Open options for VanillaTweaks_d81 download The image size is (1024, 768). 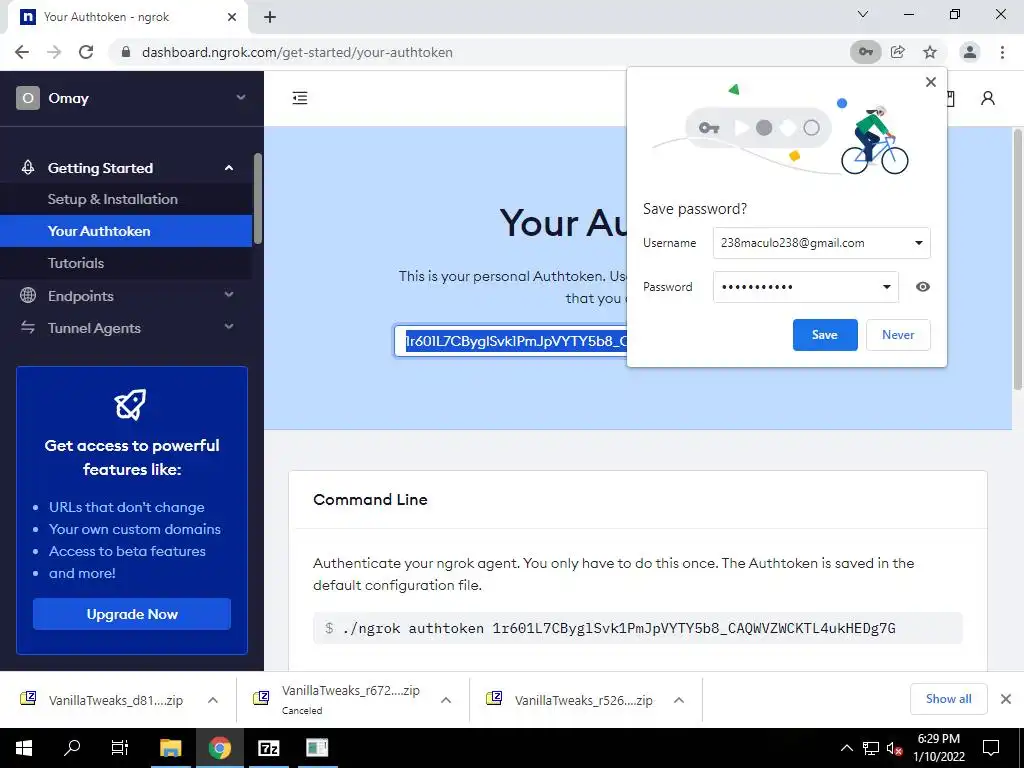point(213,700)
